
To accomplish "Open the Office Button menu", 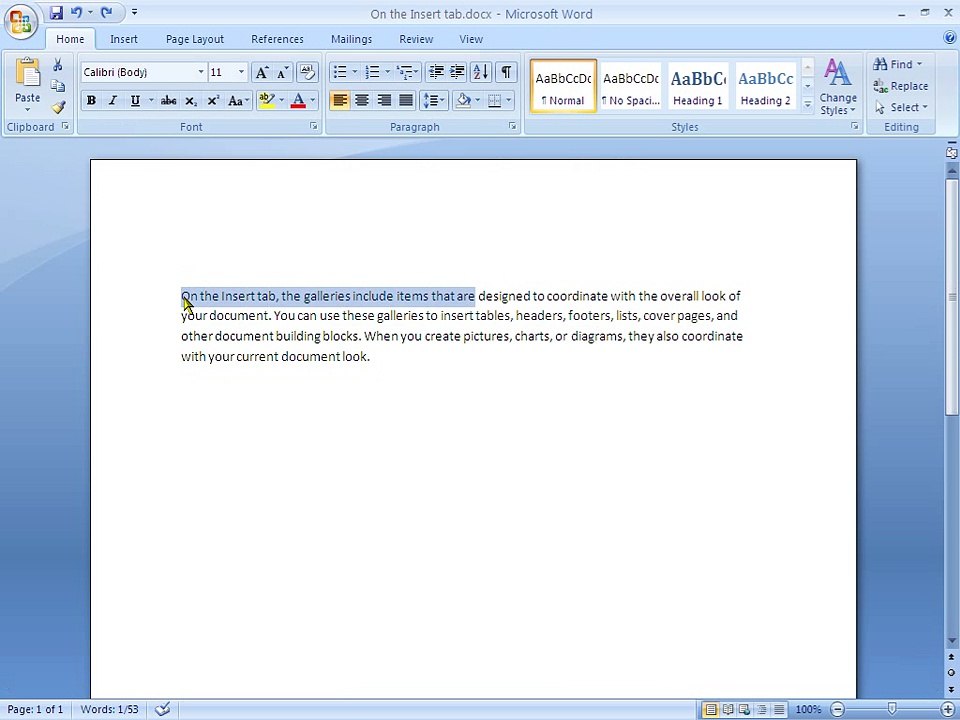I will [21, 22].
